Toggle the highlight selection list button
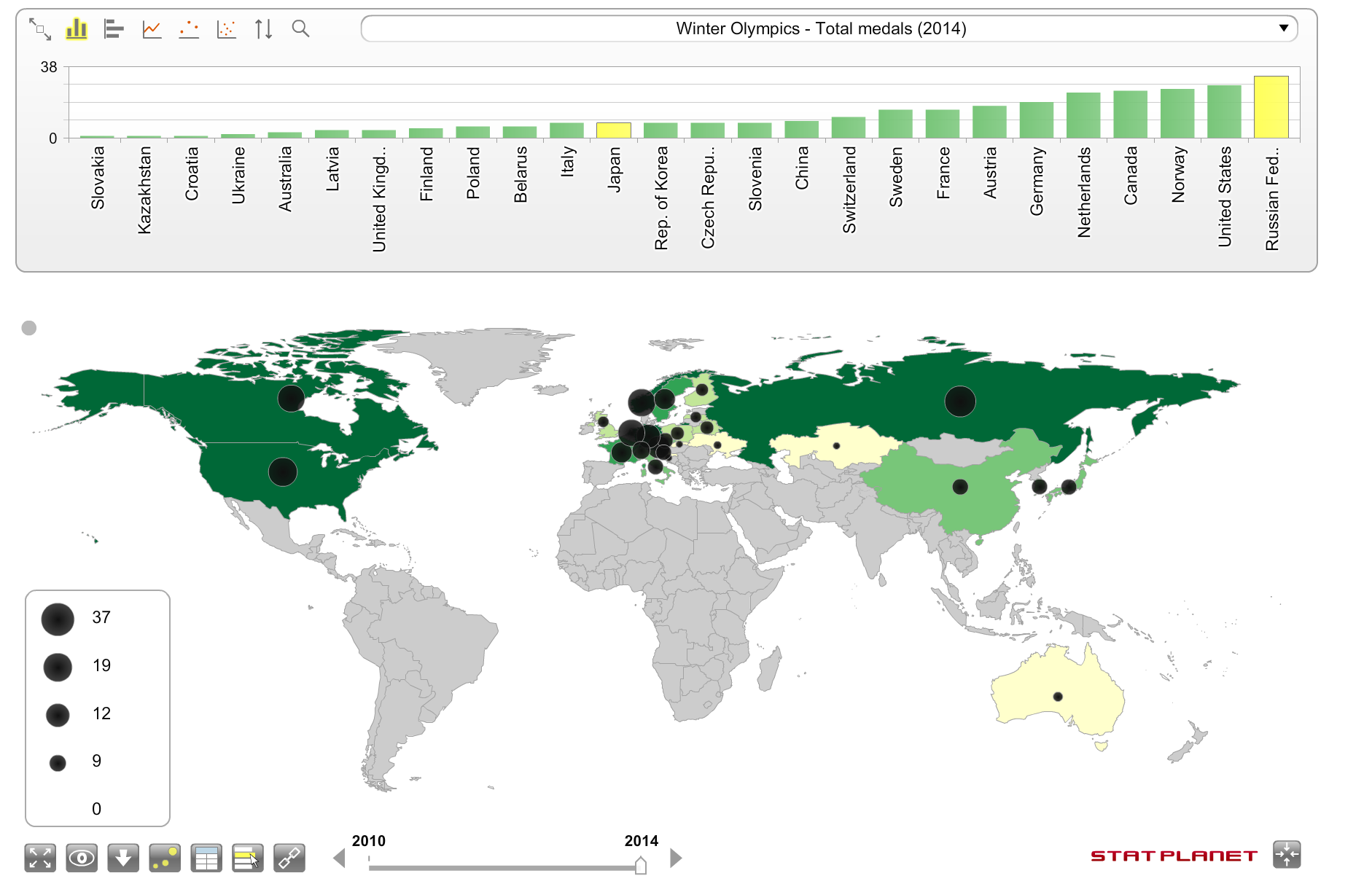The width and height of the screenshot is (1372, 892). click(x=248, y=858)
